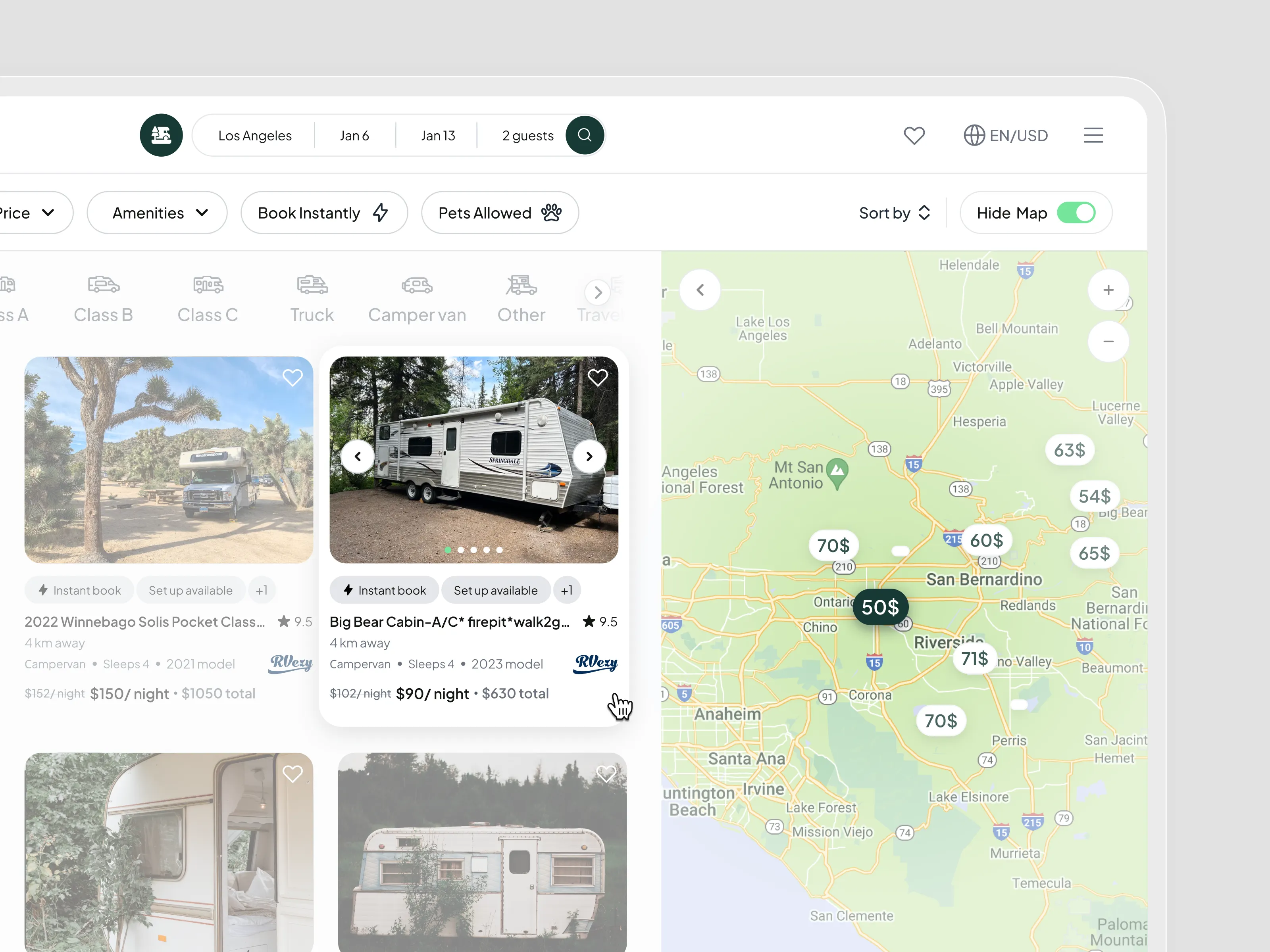Open the hamburger menu

click(1093, 135)
